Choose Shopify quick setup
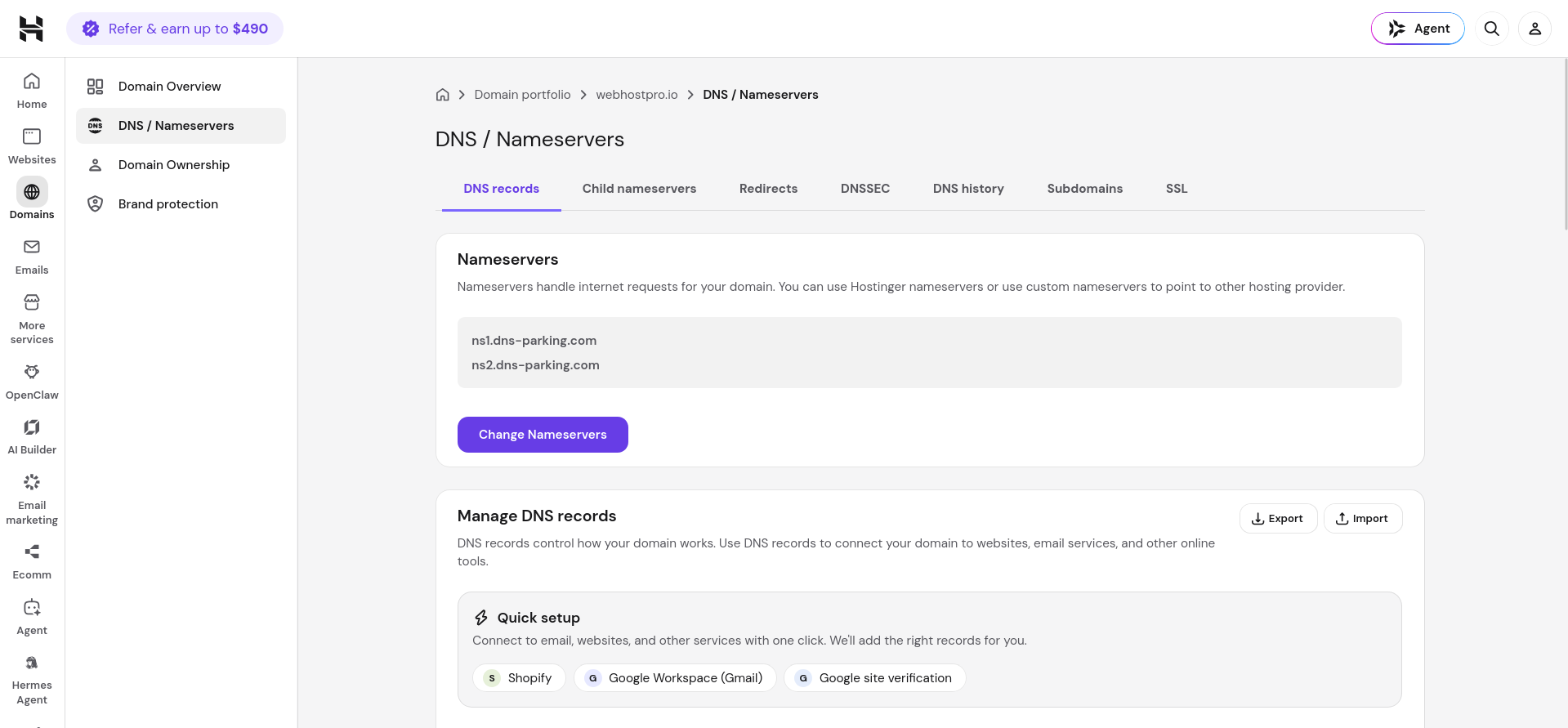Screen dimensions: 1568x728 coord(519,678)
